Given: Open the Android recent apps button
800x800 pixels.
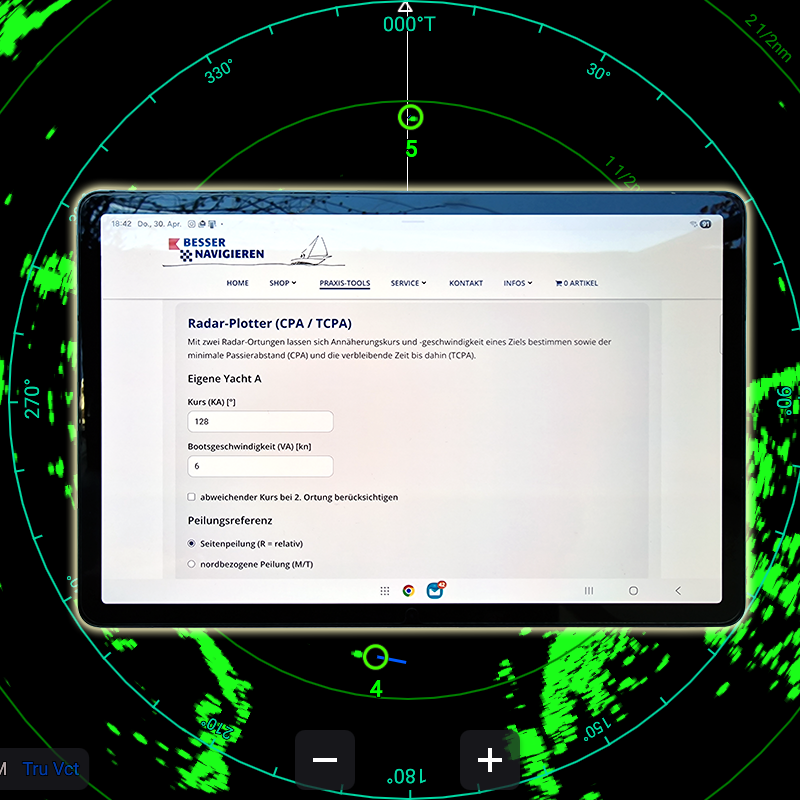Looking at the screenshot, I should pos(589,590).
